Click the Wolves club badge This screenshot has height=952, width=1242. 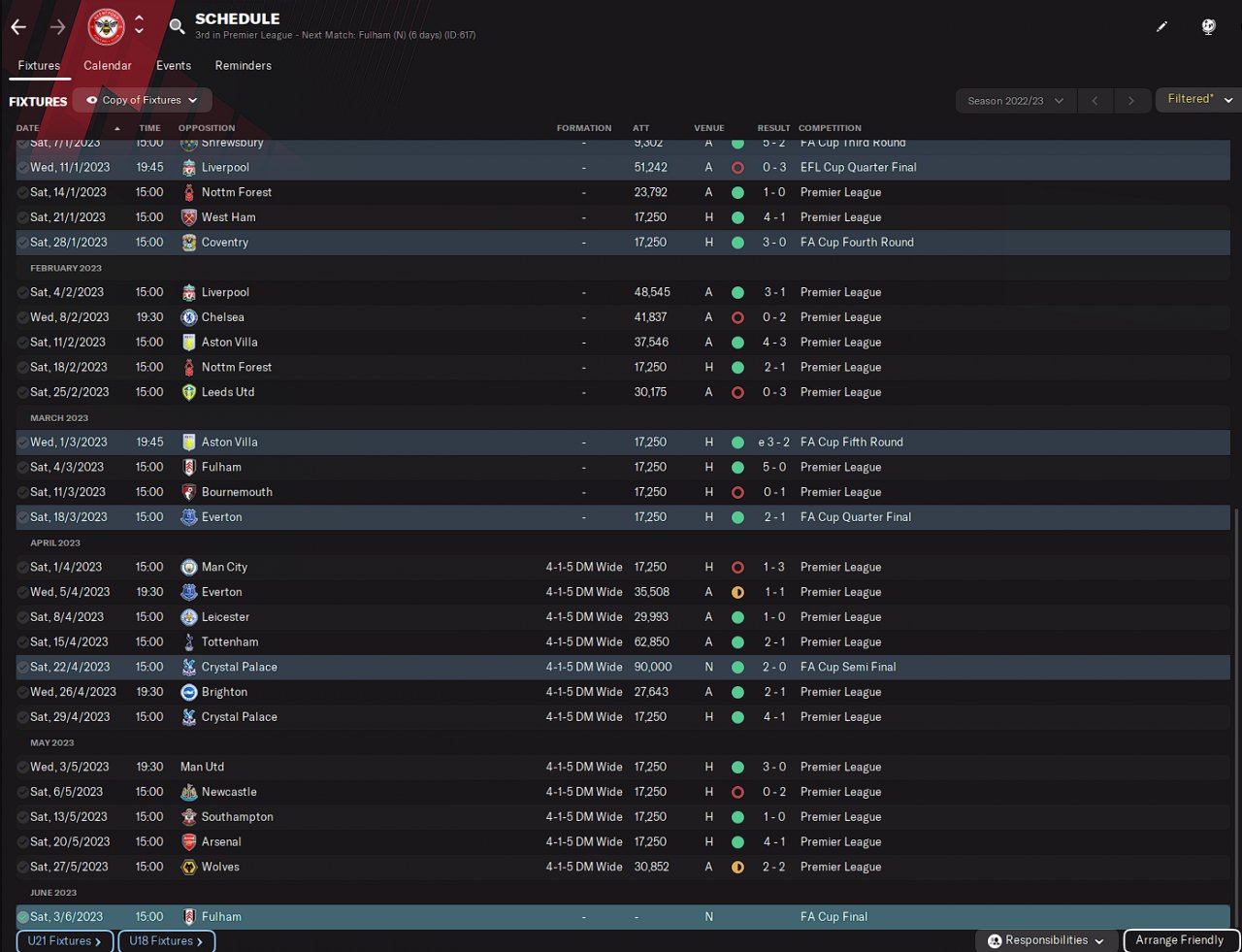pyautogui.click(x=189, y=868)
